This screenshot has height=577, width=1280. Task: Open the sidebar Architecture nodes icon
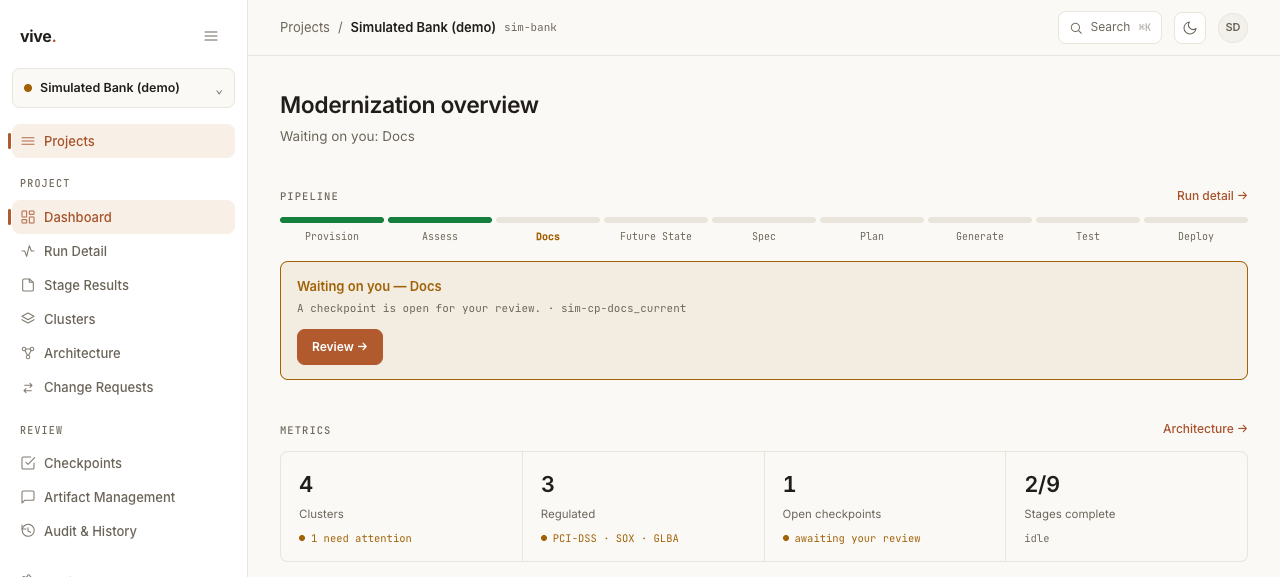click(x=28, y=353)
